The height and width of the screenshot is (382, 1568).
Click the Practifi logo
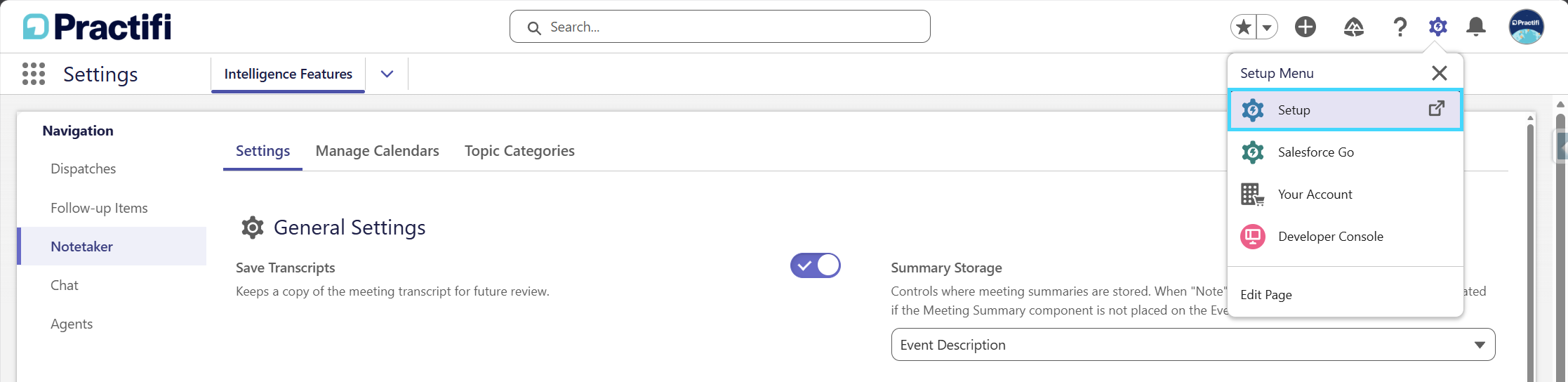[x=97, y=27]
